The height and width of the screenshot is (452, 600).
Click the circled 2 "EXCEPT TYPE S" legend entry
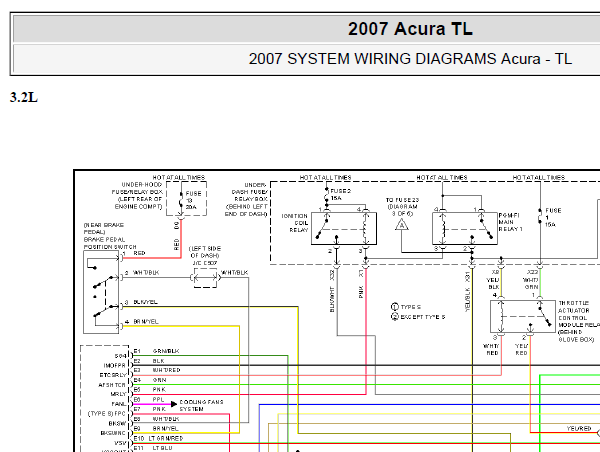point(418,317)
